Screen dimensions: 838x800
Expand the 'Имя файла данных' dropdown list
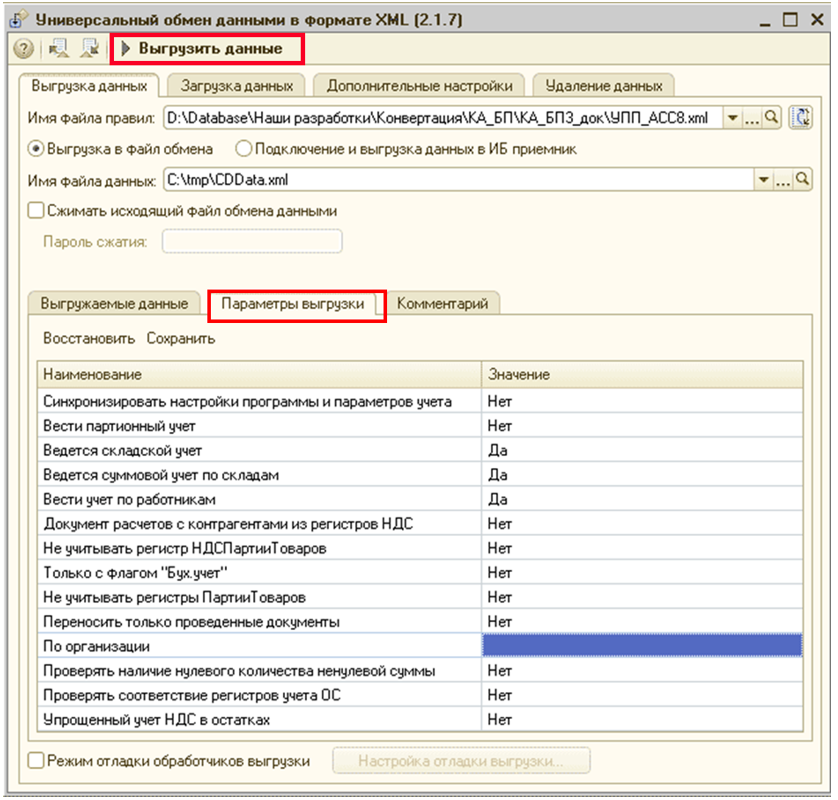tap(765, 180)
